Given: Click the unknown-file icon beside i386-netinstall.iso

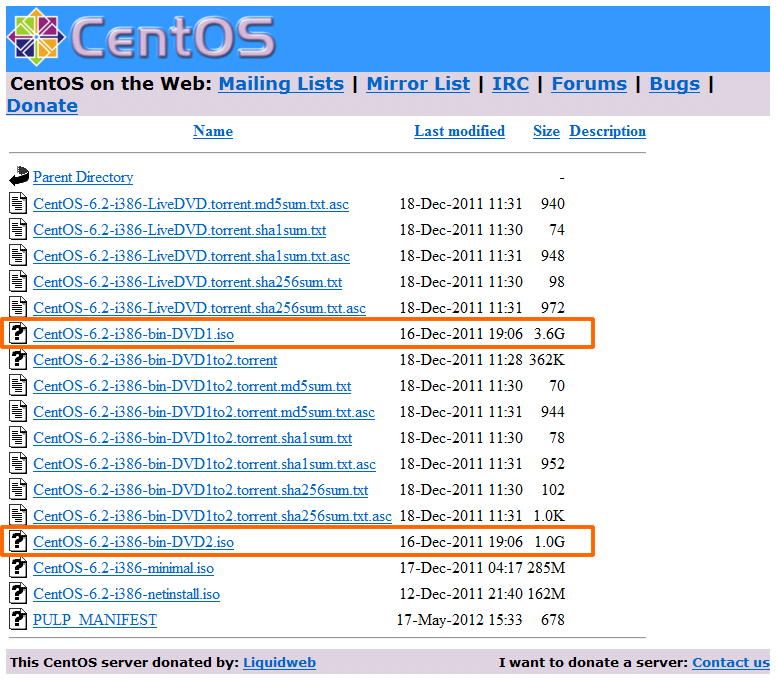Looking at the screenshot, I should click(x=18, y=593).
